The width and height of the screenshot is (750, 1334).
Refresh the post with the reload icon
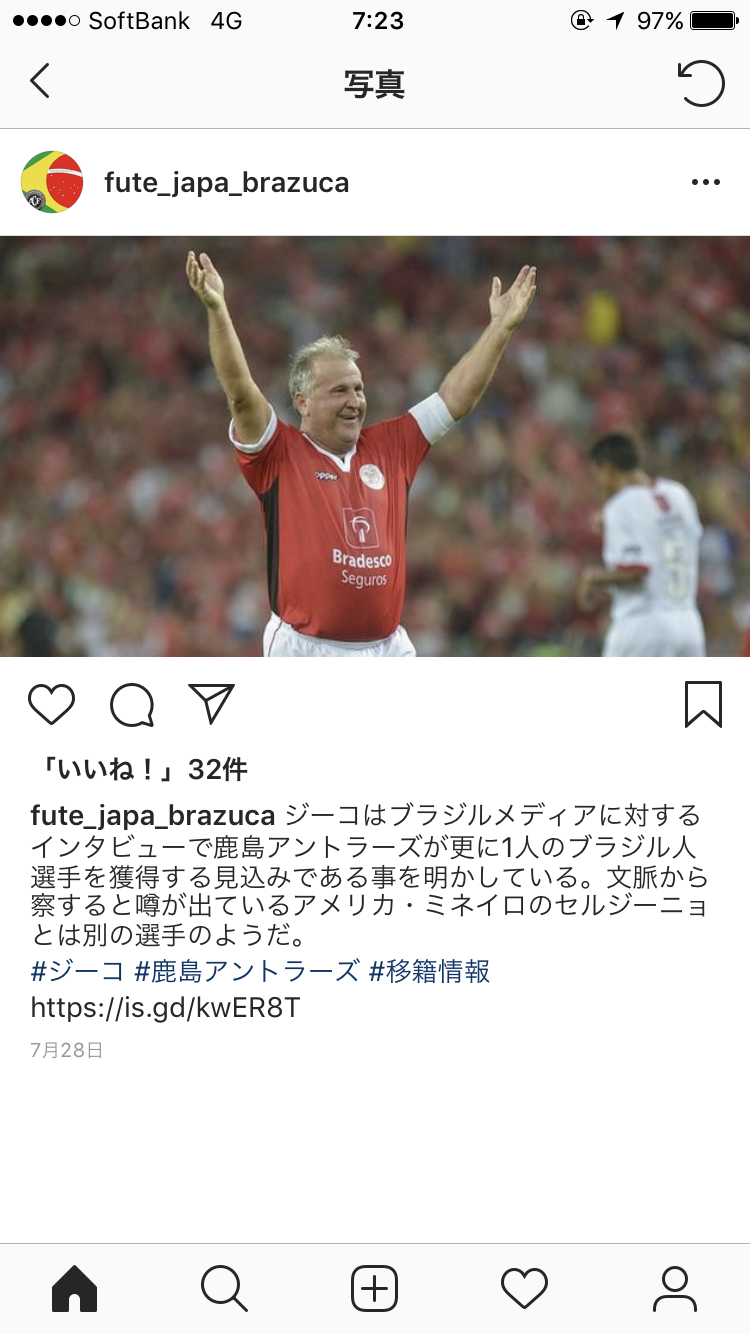coord(701,83)
